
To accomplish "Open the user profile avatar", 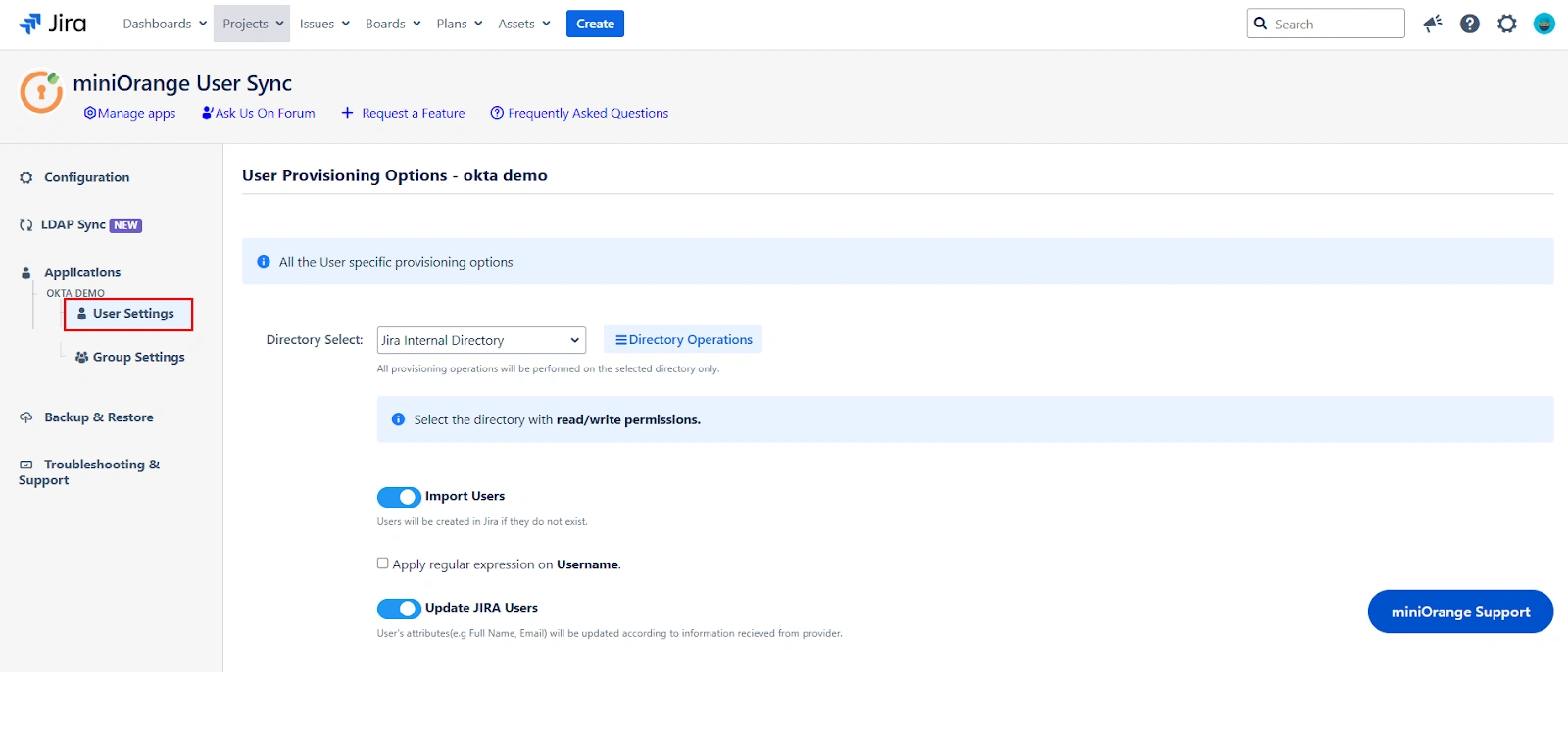I will coord(1544,24).
